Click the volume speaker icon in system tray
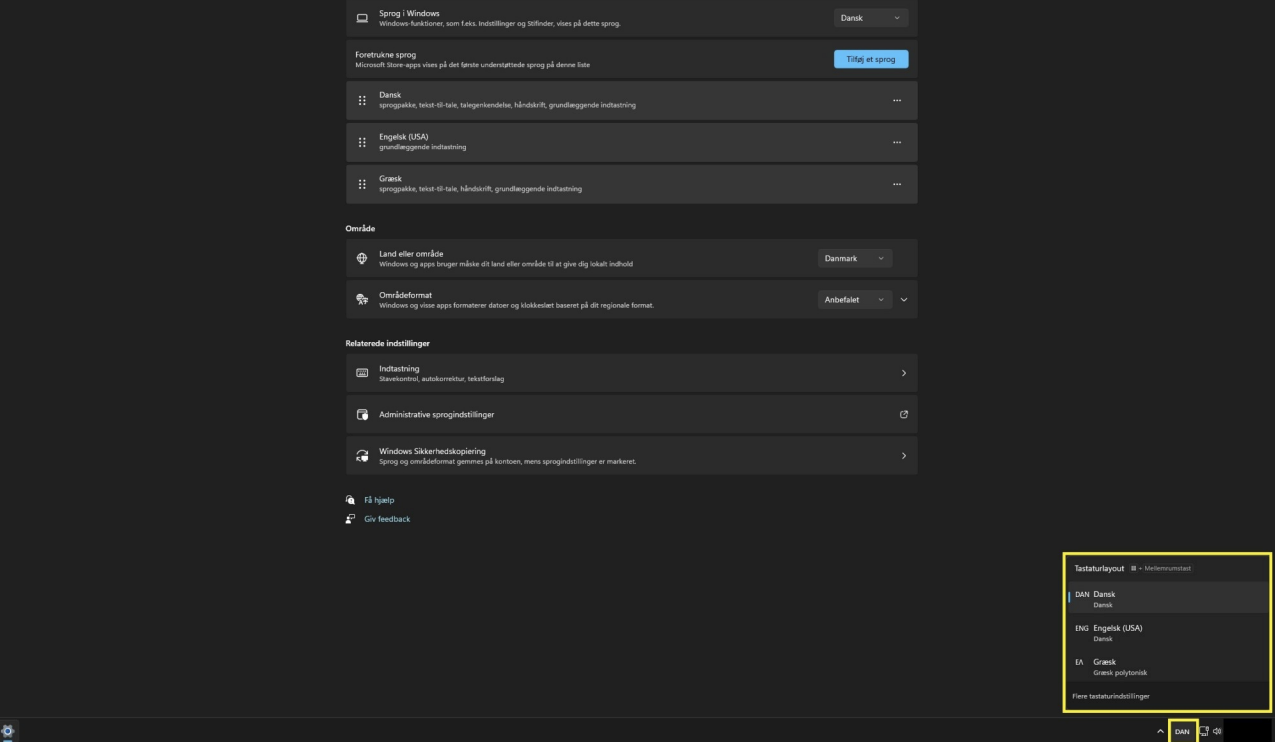1275x742 pixels. click(x=1217, y=731)
